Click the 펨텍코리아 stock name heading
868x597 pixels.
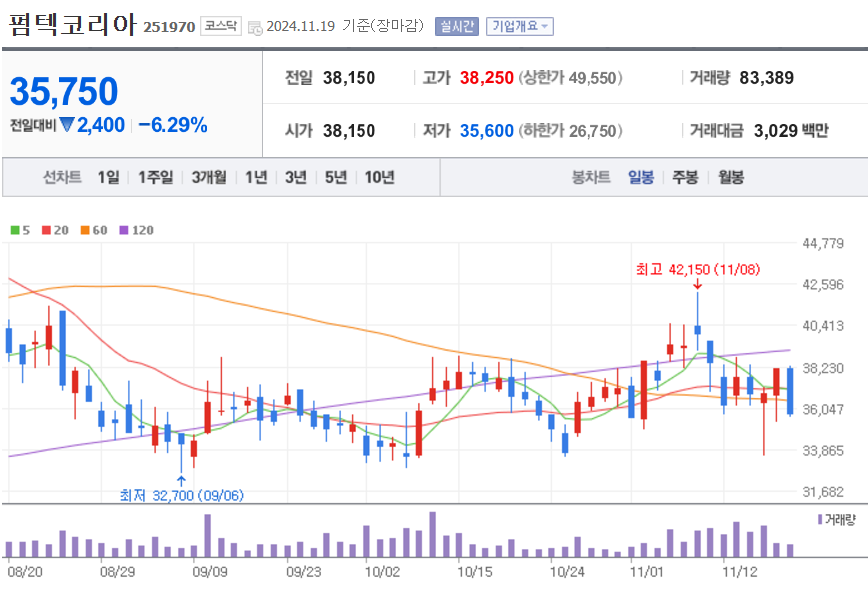(x=72, y=25)
